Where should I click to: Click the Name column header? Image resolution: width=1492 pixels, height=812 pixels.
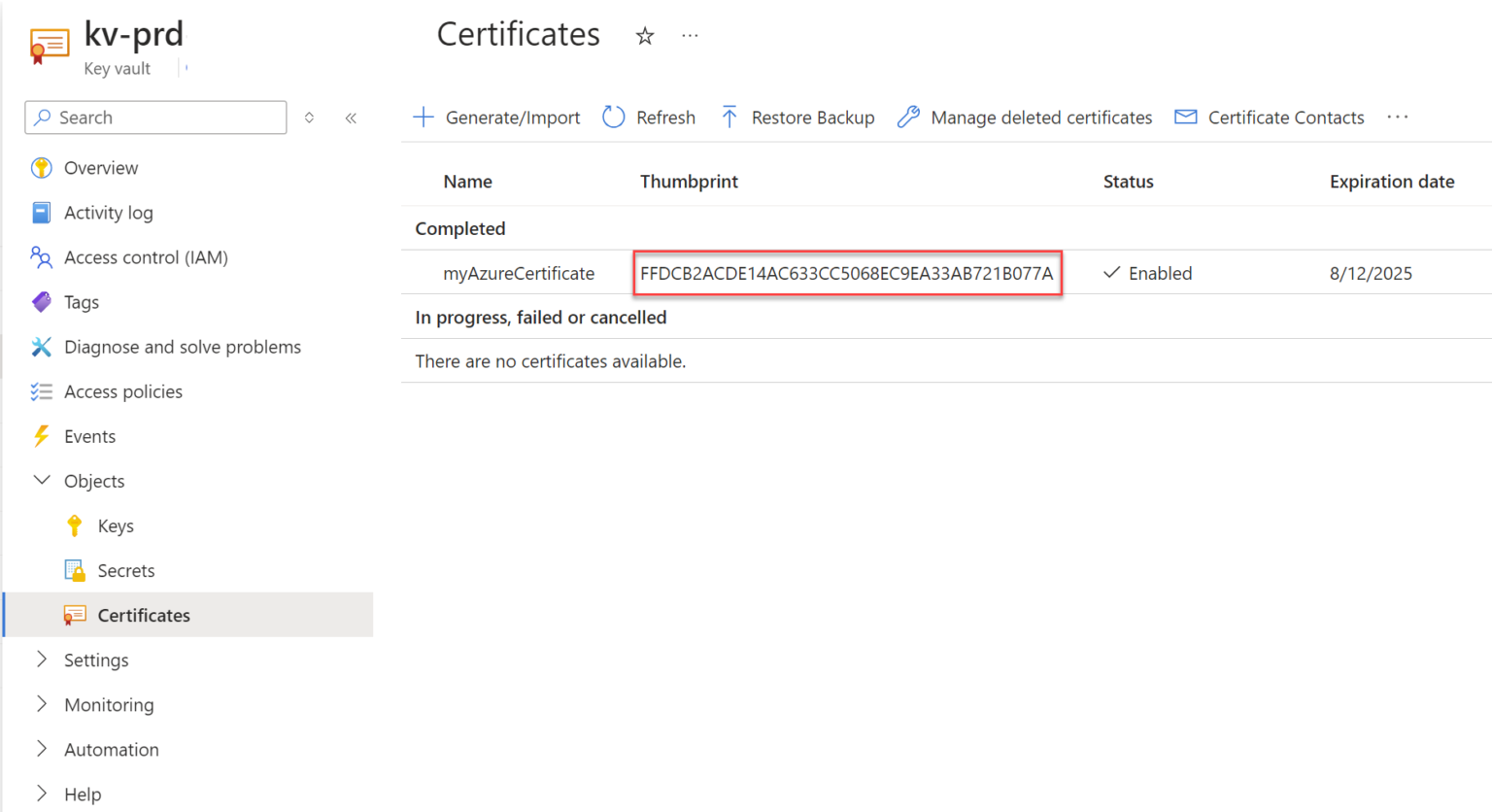tap(467, 182)
